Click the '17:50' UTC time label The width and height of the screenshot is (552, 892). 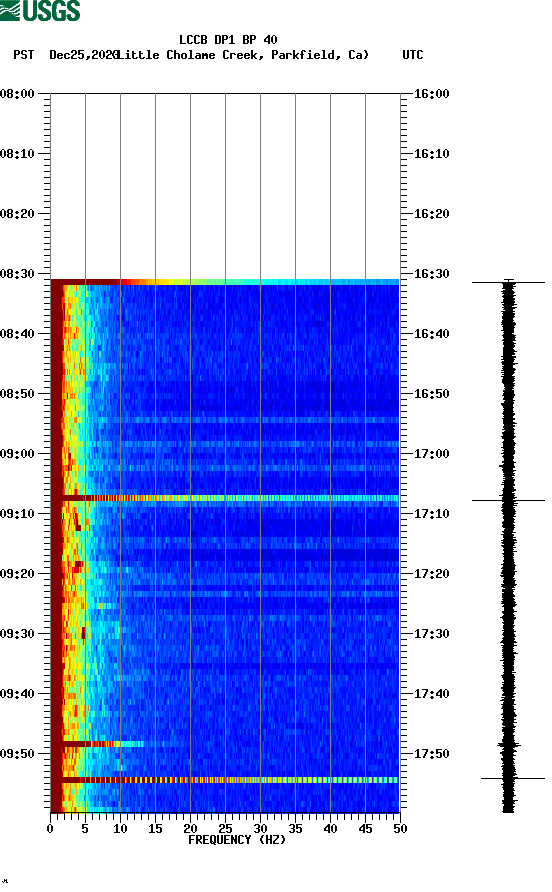(x=431, y=754)
